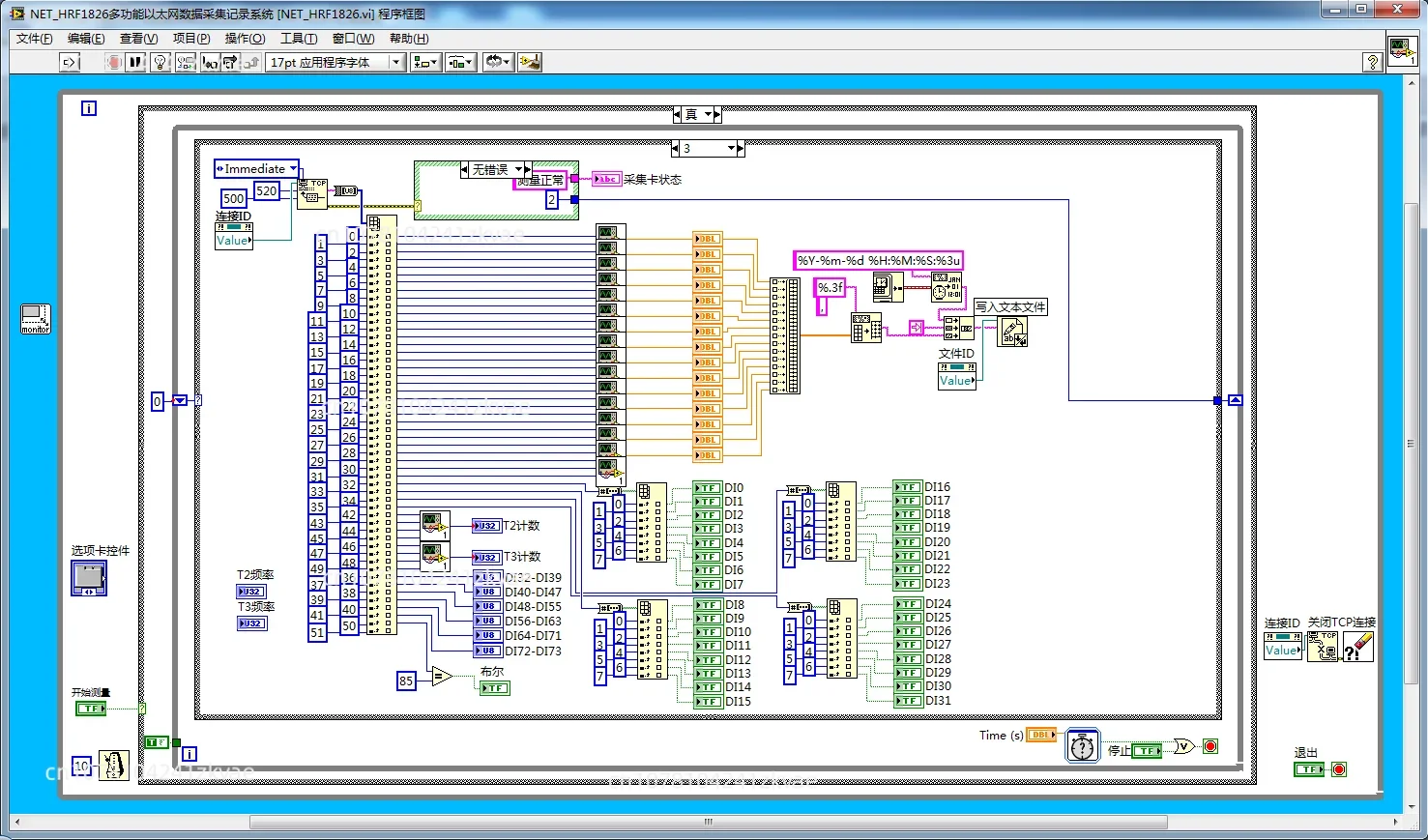Select the equals comparison node next to 85
Viewport: 1428px width, 840px height.
tap(442, 677)
